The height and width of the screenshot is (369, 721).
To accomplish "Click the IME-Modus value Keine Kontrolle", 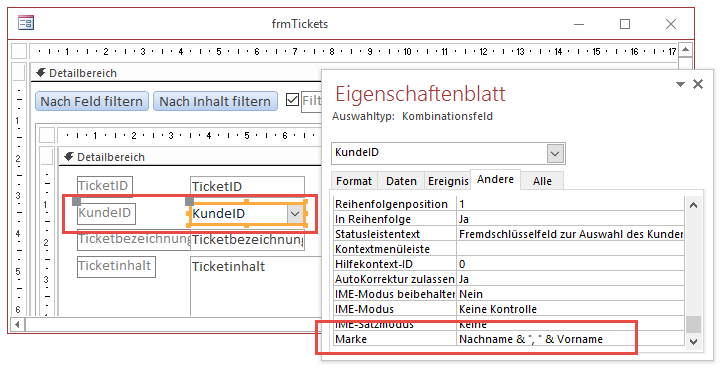I will pos(570,309).
